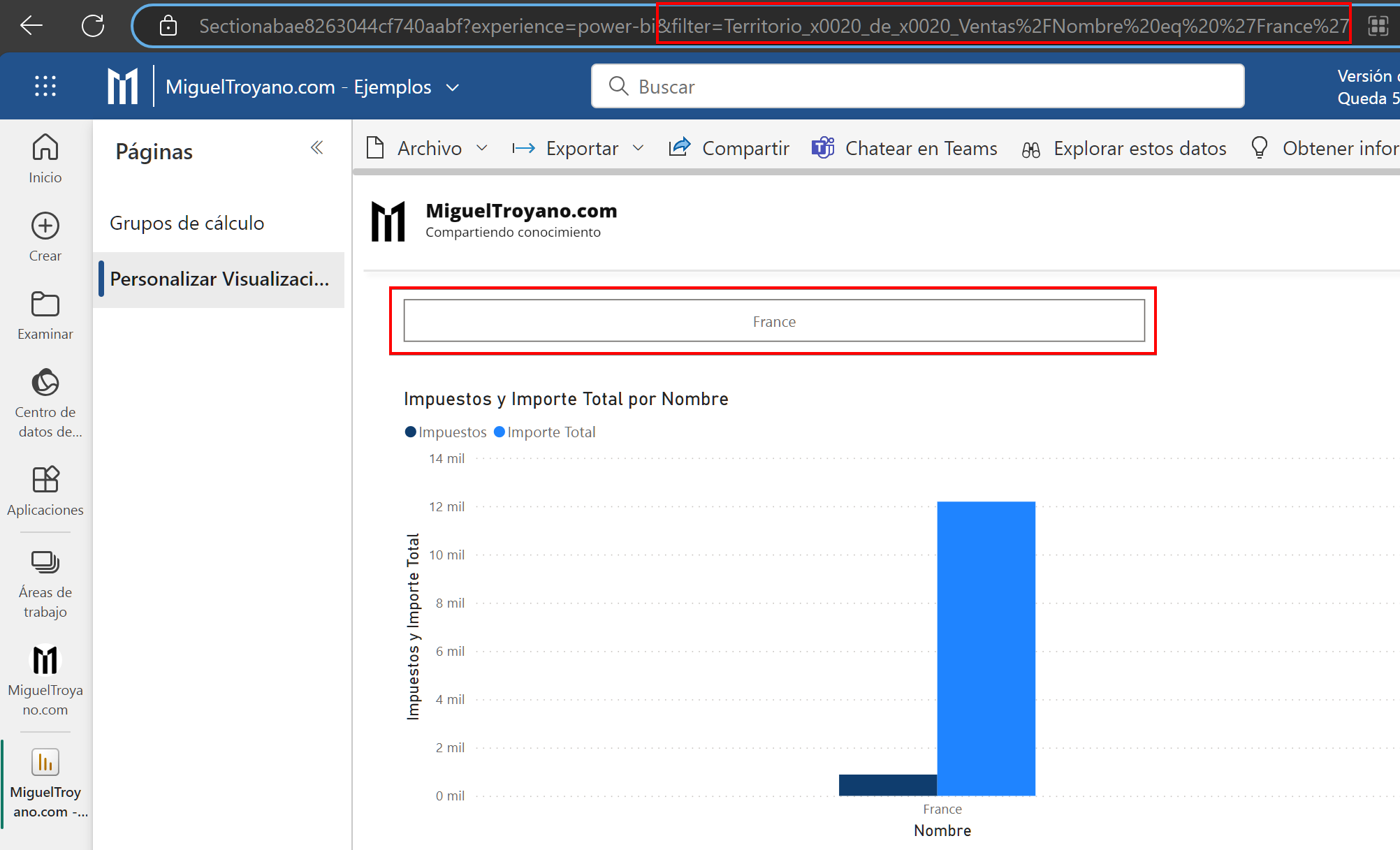Select the short dark Impuestos bar

887,785
